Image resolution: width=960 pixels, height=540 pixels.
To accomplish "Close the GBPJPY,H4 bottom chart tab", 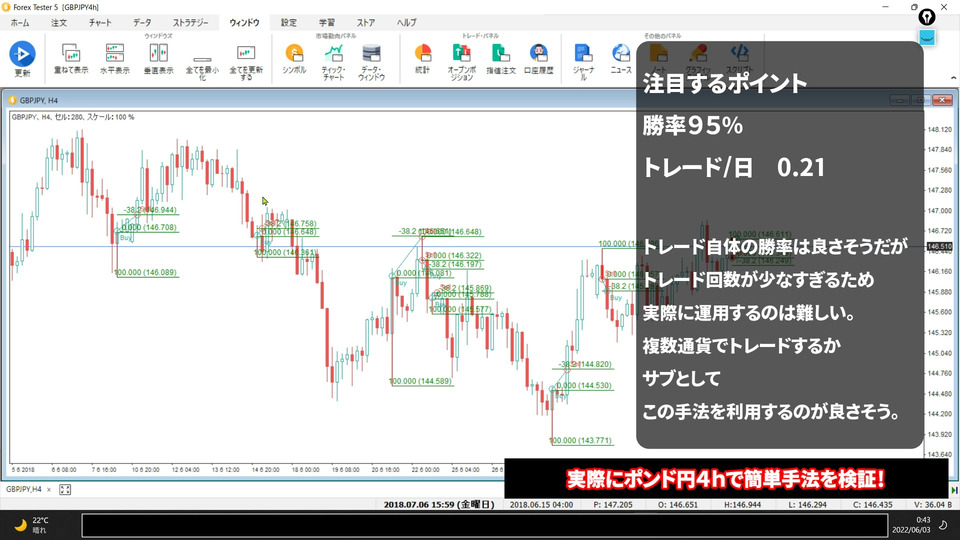I will click(49, 490).
